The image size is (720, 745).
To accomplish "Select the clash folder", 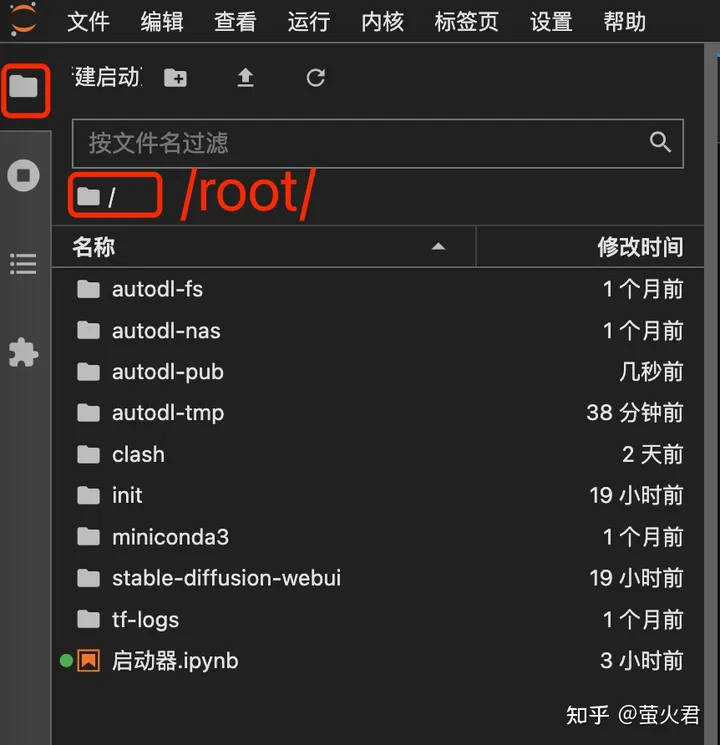I will pyautogui.click(x=378, y=455).
